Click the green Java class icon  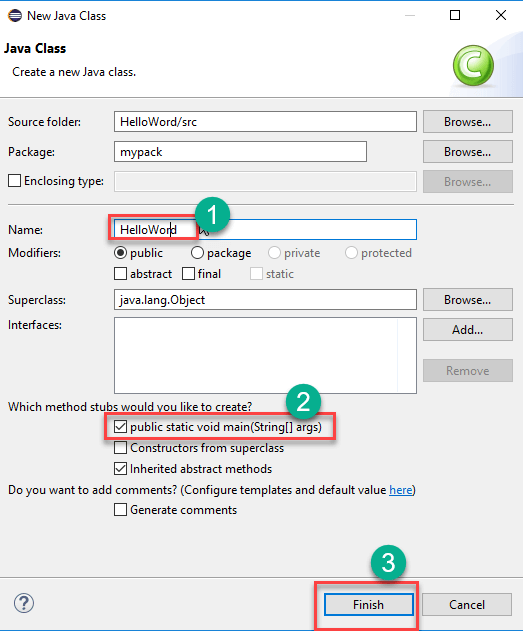473,65
